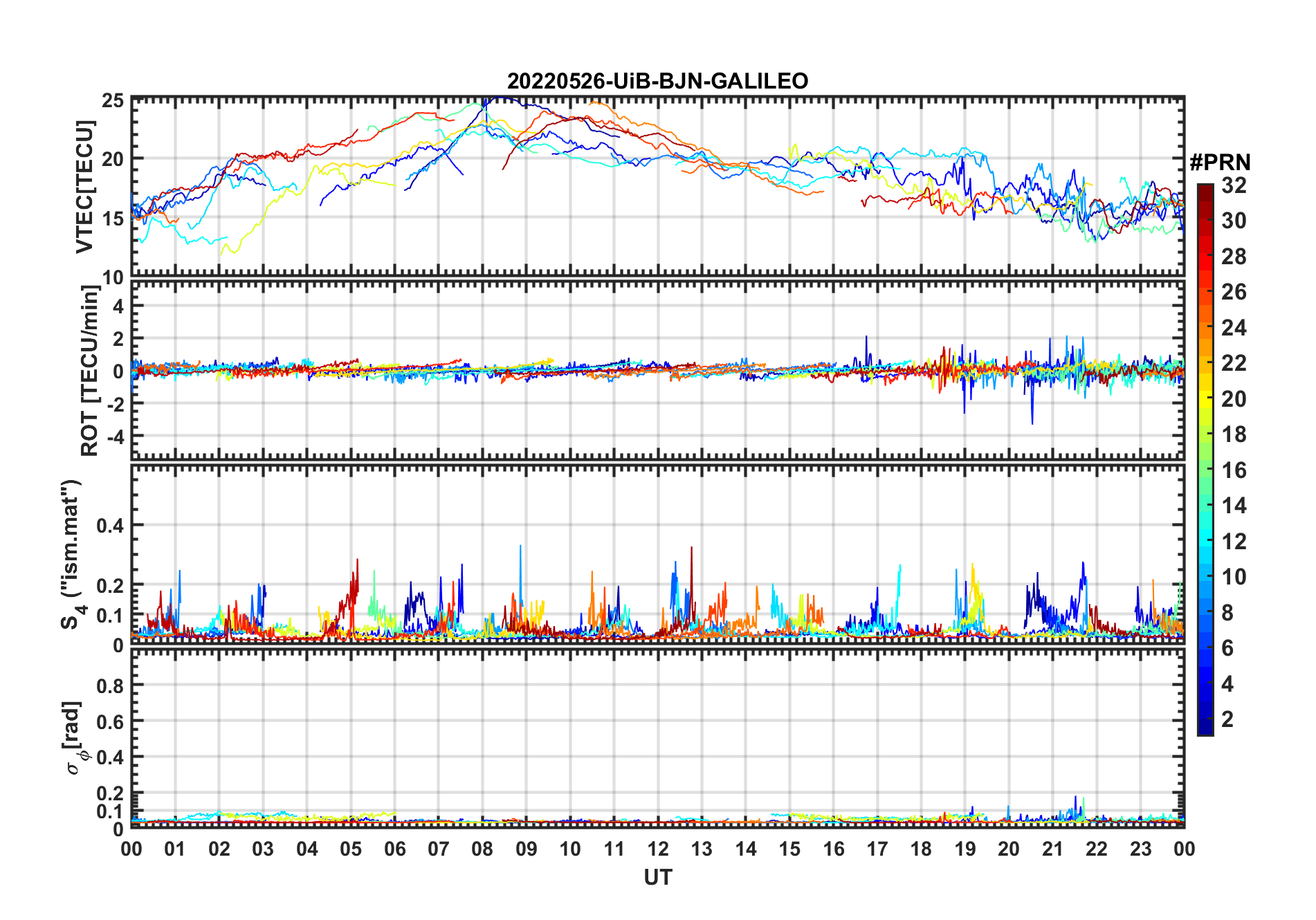Select the colorbar tick label 2
Screen dimensions: 1316x920
pos(1227,719)
